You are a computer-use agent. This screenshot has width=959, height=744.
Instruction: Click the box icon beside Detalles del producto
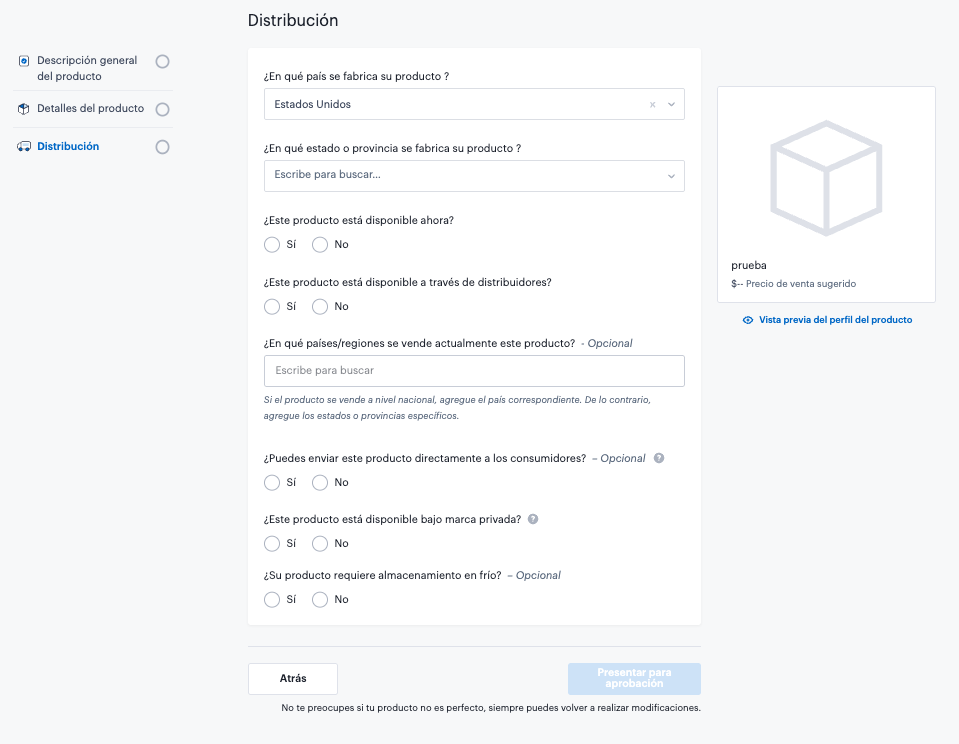[x=24, y=109]
